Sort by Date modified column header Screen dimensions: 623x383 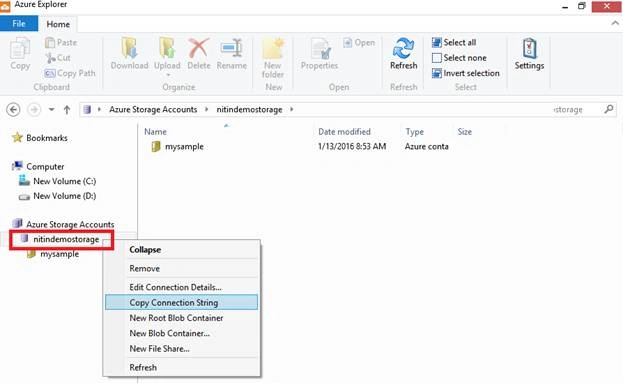[344, 132]
